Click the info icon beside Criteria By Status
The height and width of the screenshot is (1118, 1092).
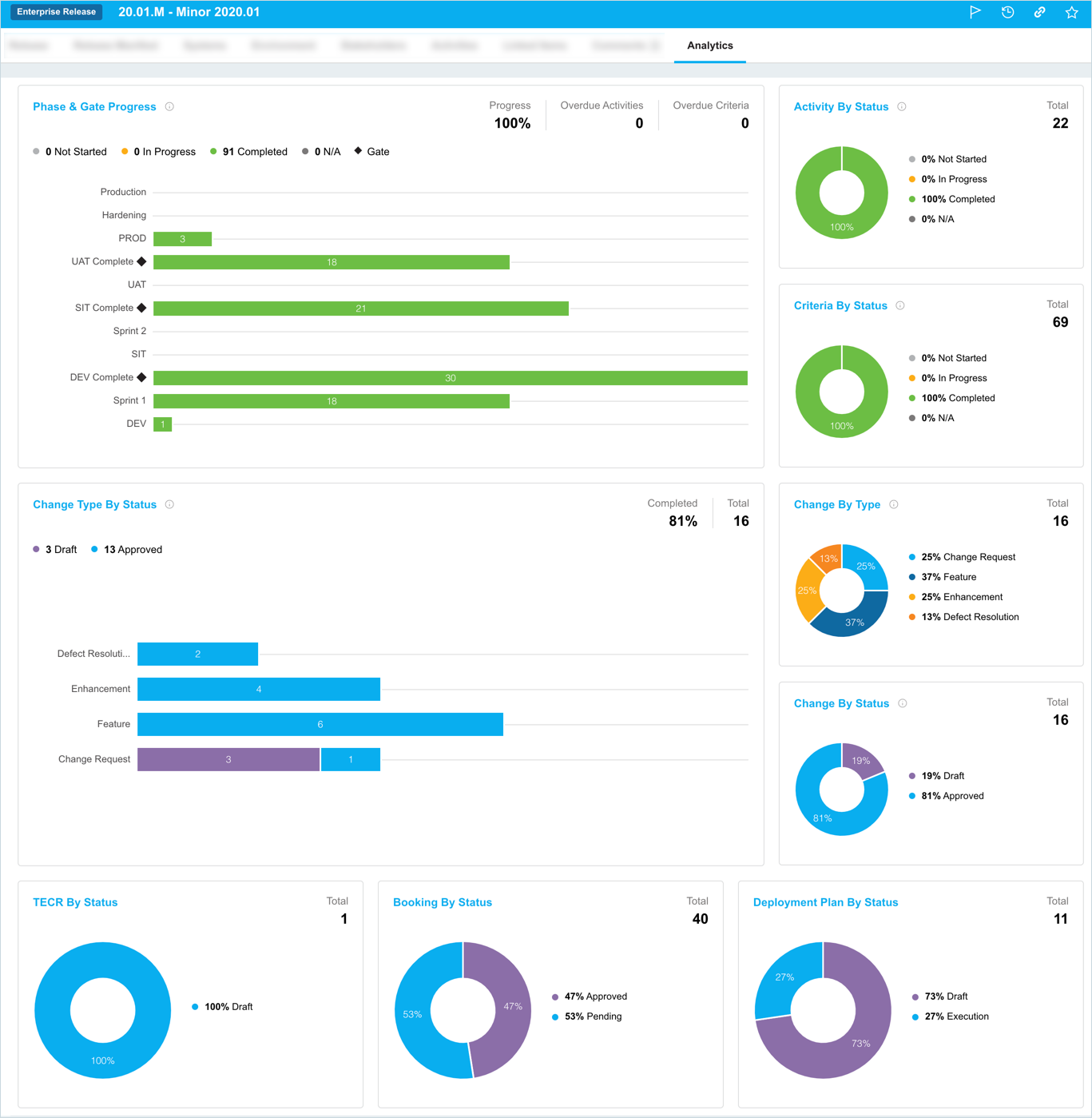pyautogui.click(x=900, y=305)
